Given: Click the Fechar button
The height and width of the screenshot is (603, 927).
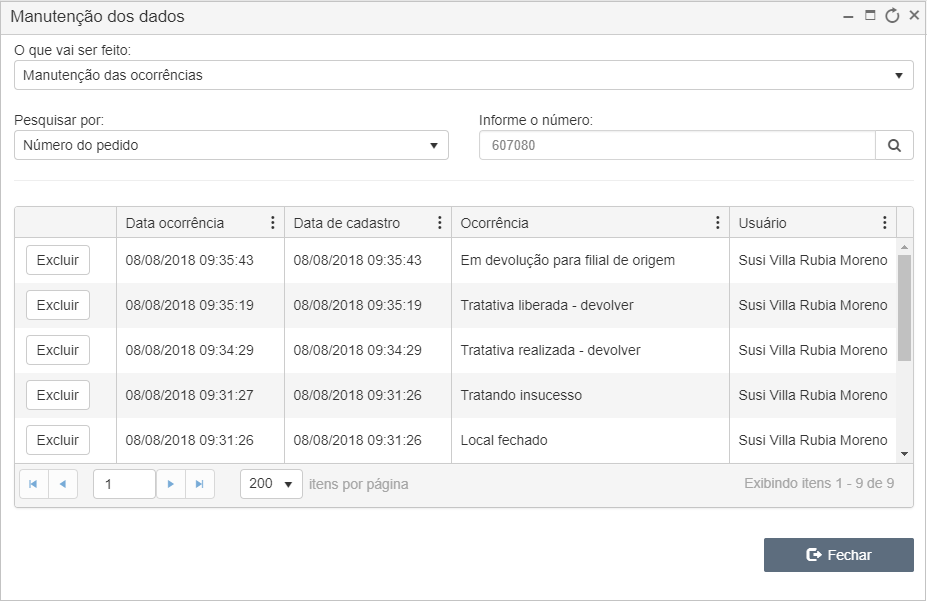Looking at the screenshot, I should tap(838, 555).
